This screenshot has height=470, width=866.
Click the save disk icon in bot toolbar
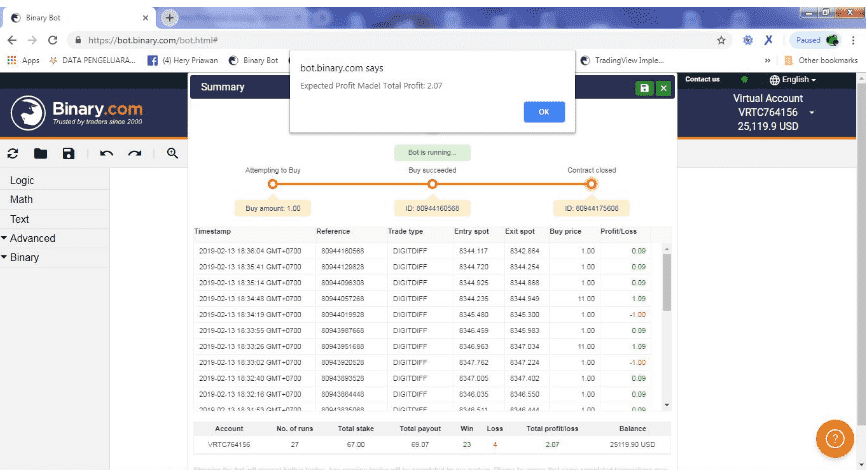pos(68,154)
